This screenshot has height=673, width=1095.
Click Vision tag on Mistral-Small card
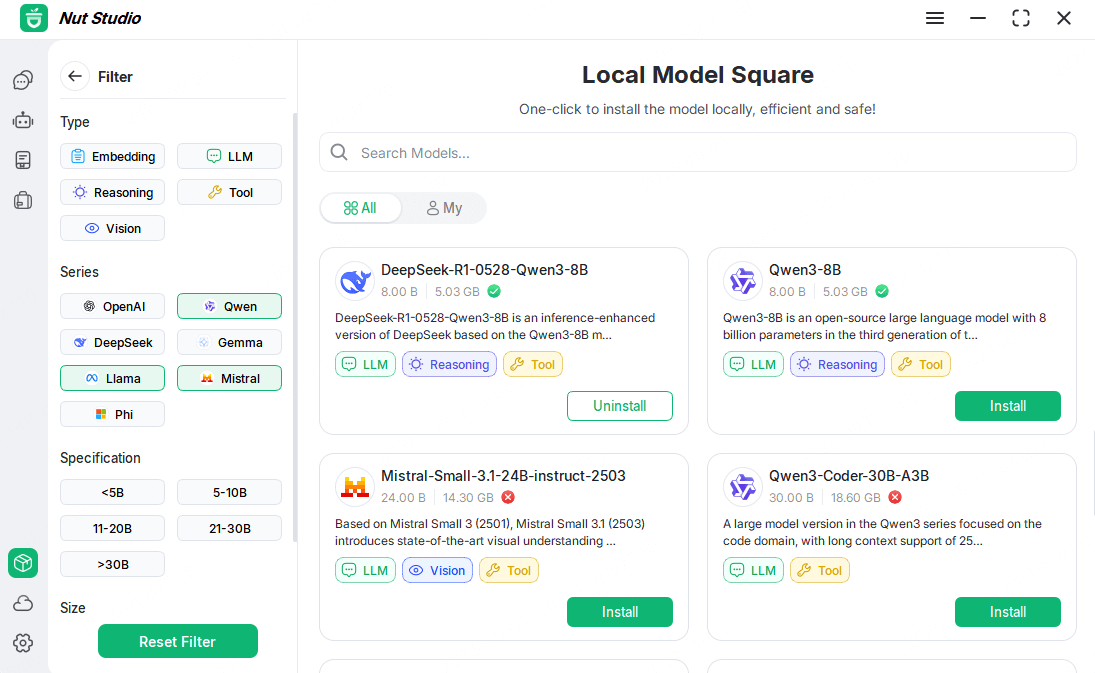coord(437,570)
